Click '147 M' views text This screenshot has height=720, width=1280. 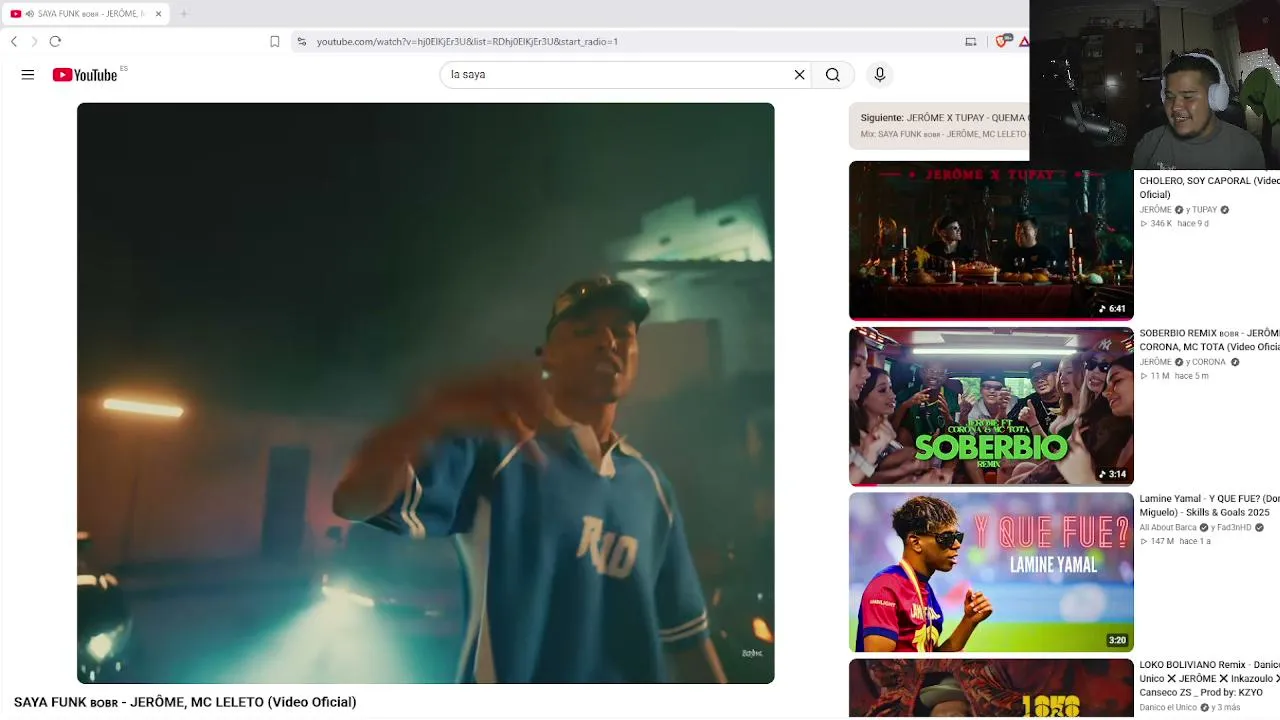click(1161, 541)
